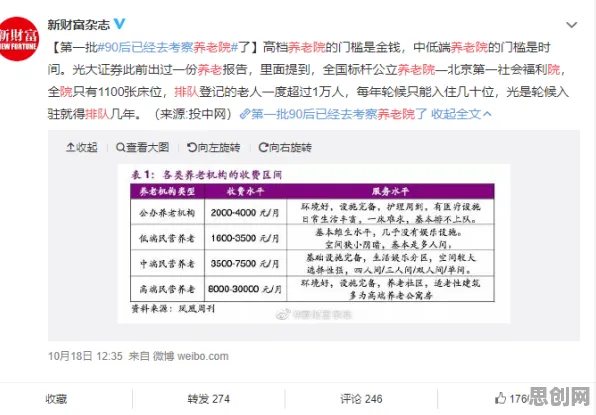The height and width of the screenshot is (415, 596).
Task: Expand the post options chevron menu
Action: (572, 25)
